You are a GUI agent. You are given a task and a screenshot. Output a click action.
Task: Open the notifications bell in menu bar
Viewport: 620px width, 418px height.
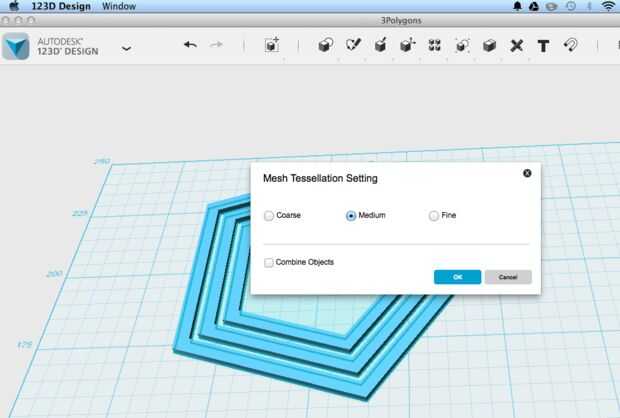(517, 6)
